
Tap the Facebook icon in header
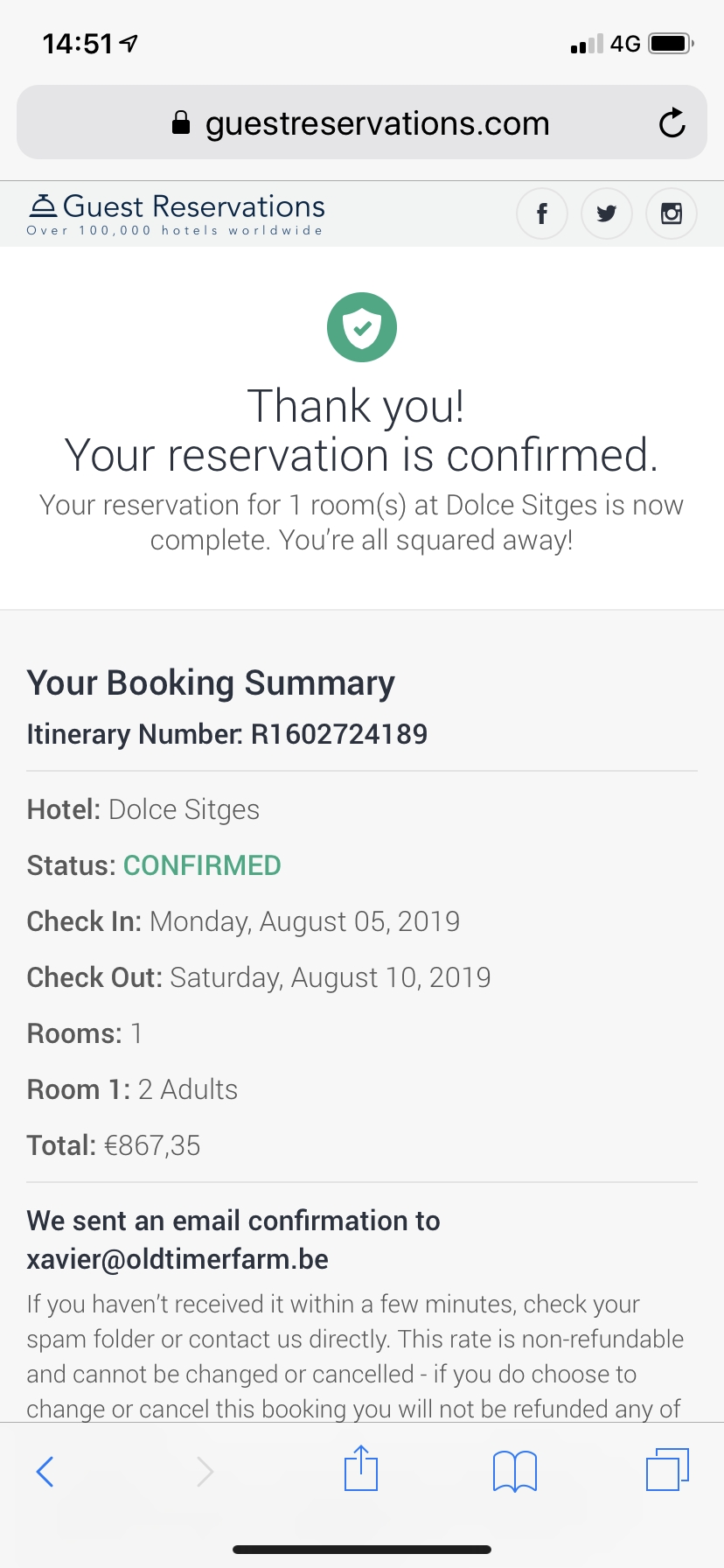coord(542,213)
